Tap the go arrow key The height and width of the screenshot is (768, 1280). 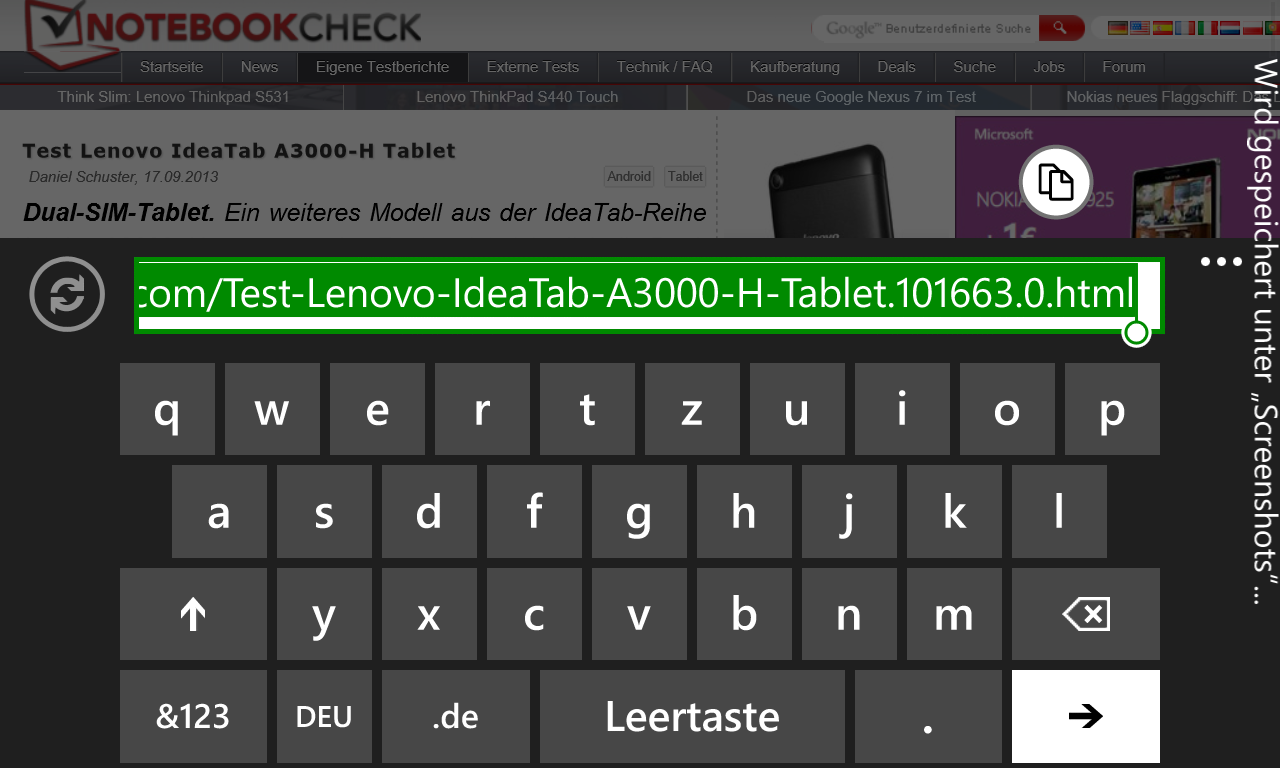pos(1086,716)
